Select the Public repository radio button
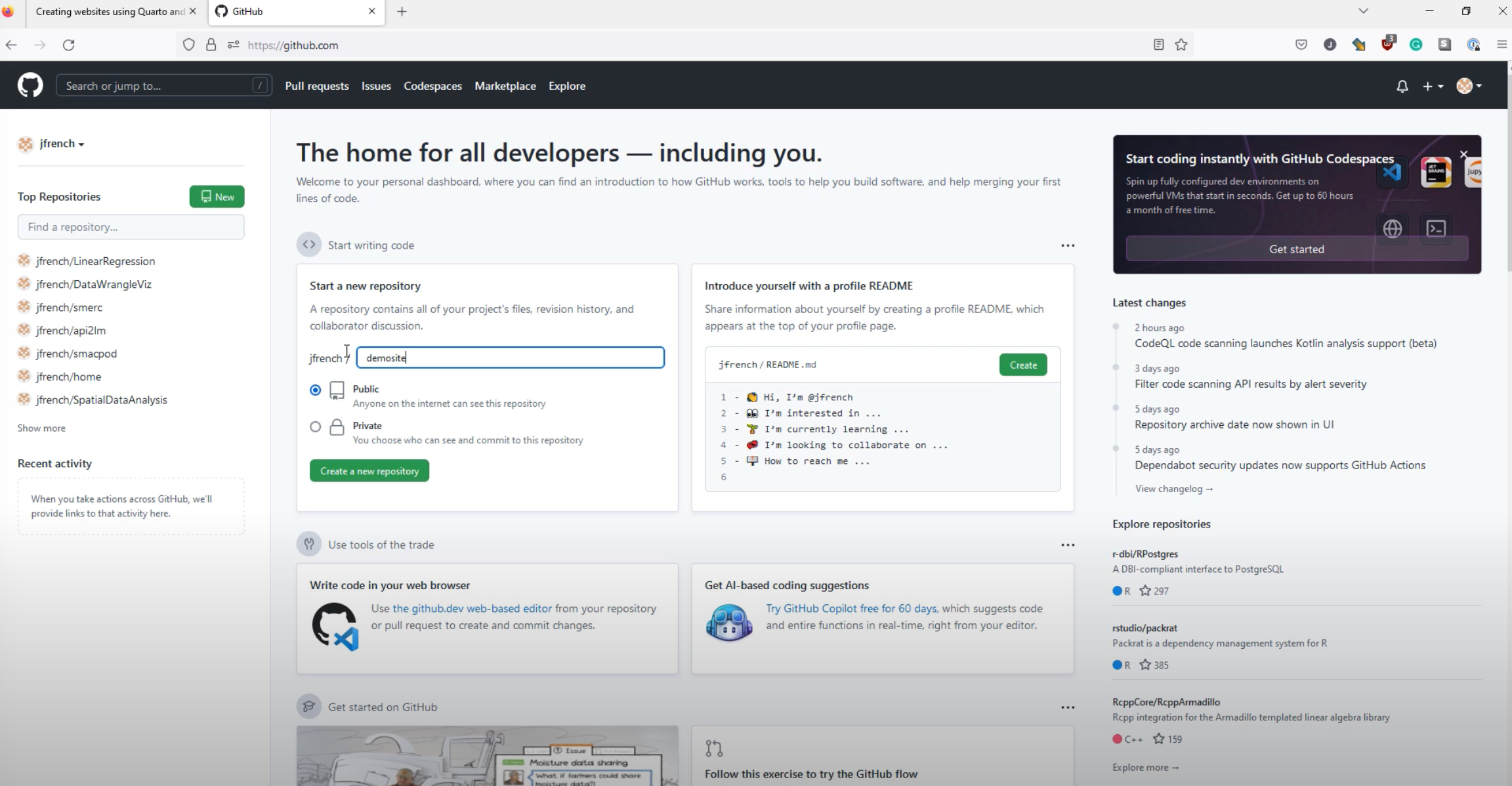1512x786 pixels. 316,390
